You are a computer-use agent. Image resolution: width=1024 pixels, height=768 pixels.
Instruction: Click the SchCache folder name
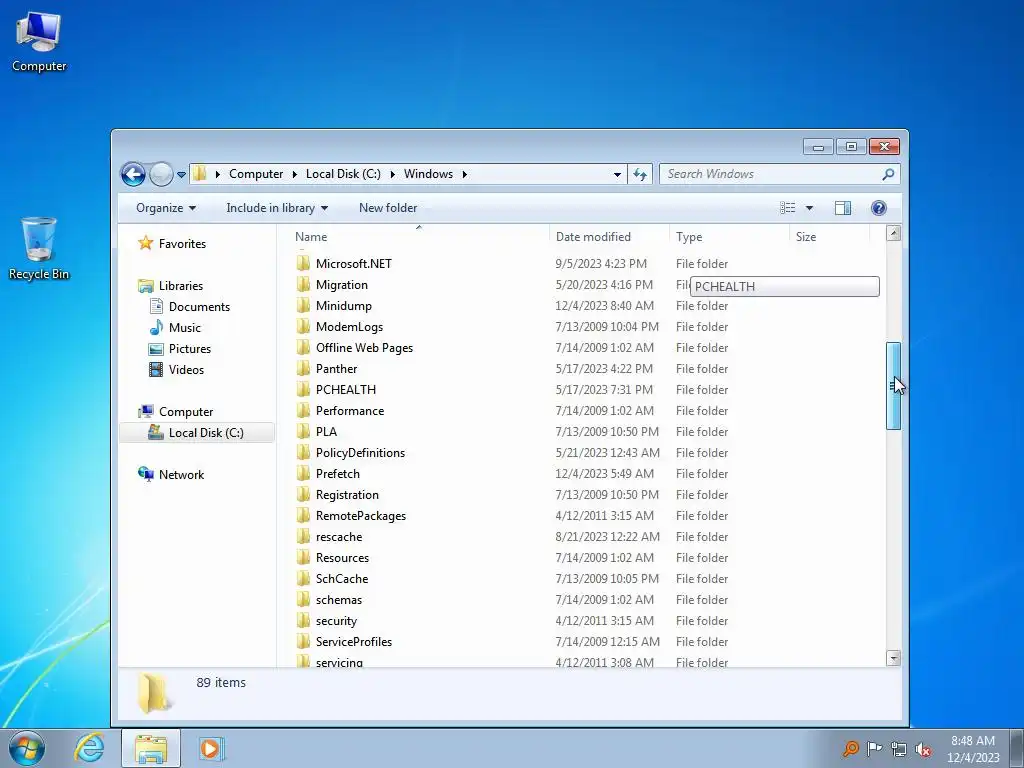(x=342, y=579)
